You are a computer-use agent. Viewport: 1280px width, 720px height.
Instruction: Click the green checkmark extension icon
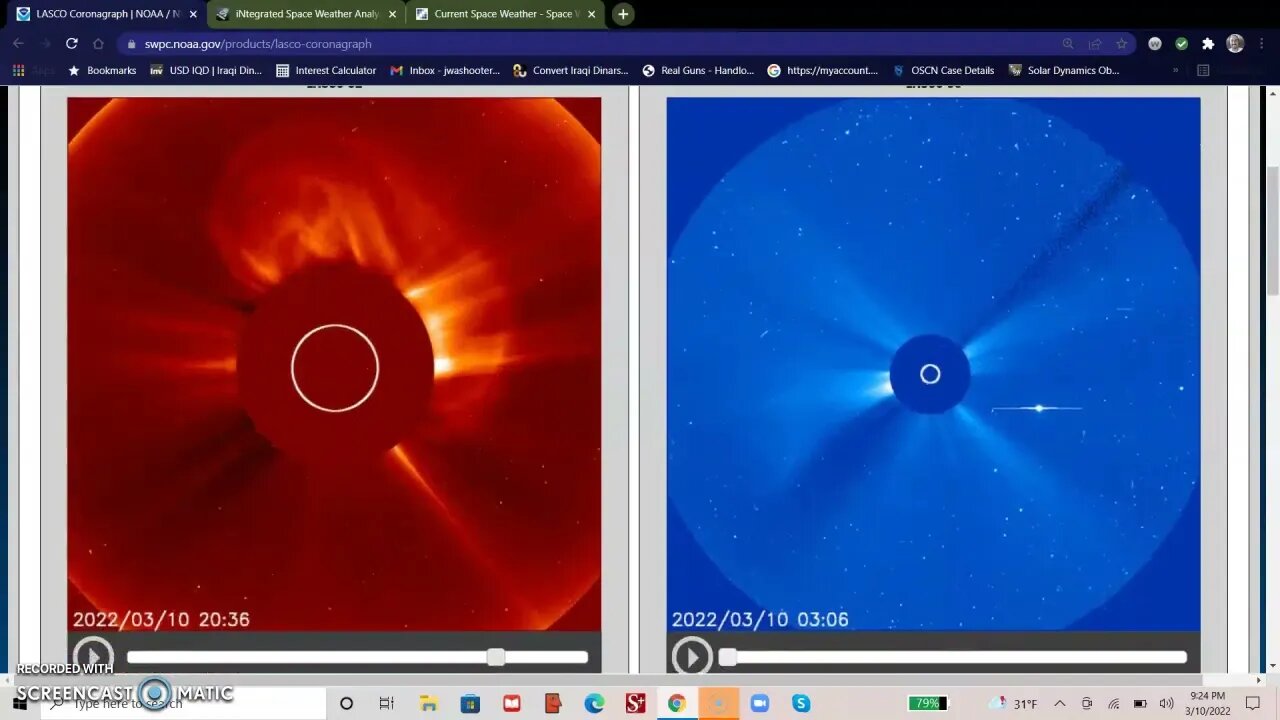[x=1182, y=44]
